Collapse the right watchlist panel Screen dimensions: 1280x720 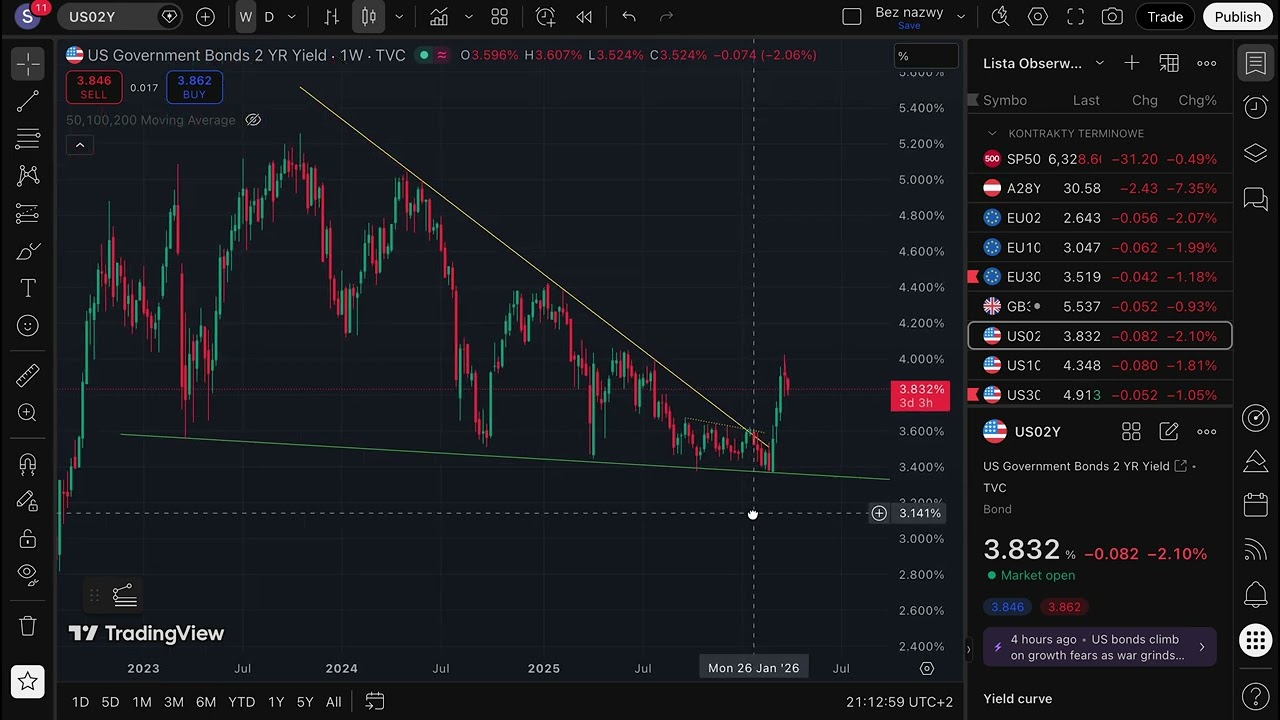pyautogui.click(x=968, y=649)
